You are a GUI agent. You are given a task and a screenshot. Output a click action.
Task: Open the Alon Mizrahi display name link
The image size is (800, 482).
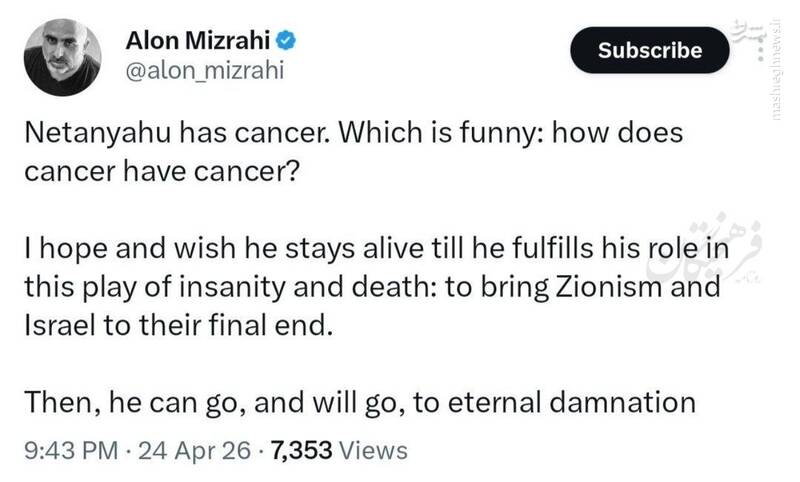pyautogui.click(x=197, y=40)
